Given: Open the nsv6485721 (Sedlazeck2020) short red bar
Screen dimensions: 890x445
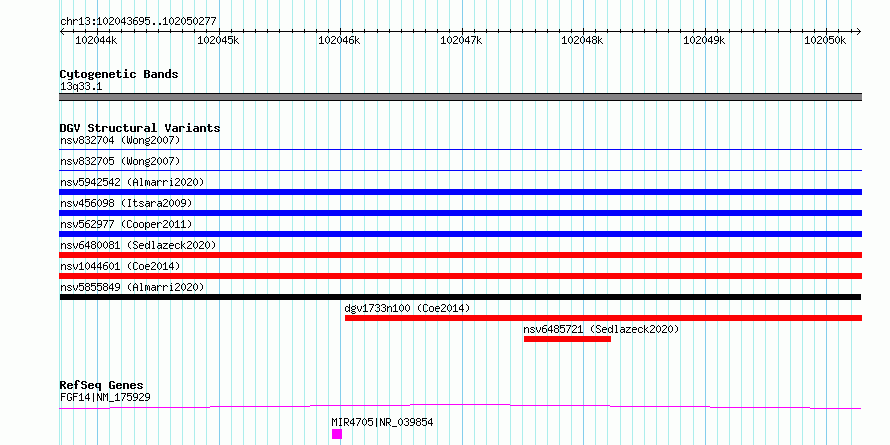Looking at the screenshot, I should (567, 339).
